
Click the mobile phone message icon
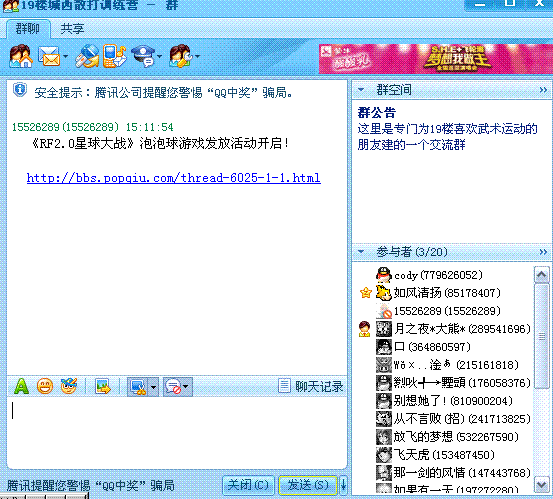click(x=115, y=56)
